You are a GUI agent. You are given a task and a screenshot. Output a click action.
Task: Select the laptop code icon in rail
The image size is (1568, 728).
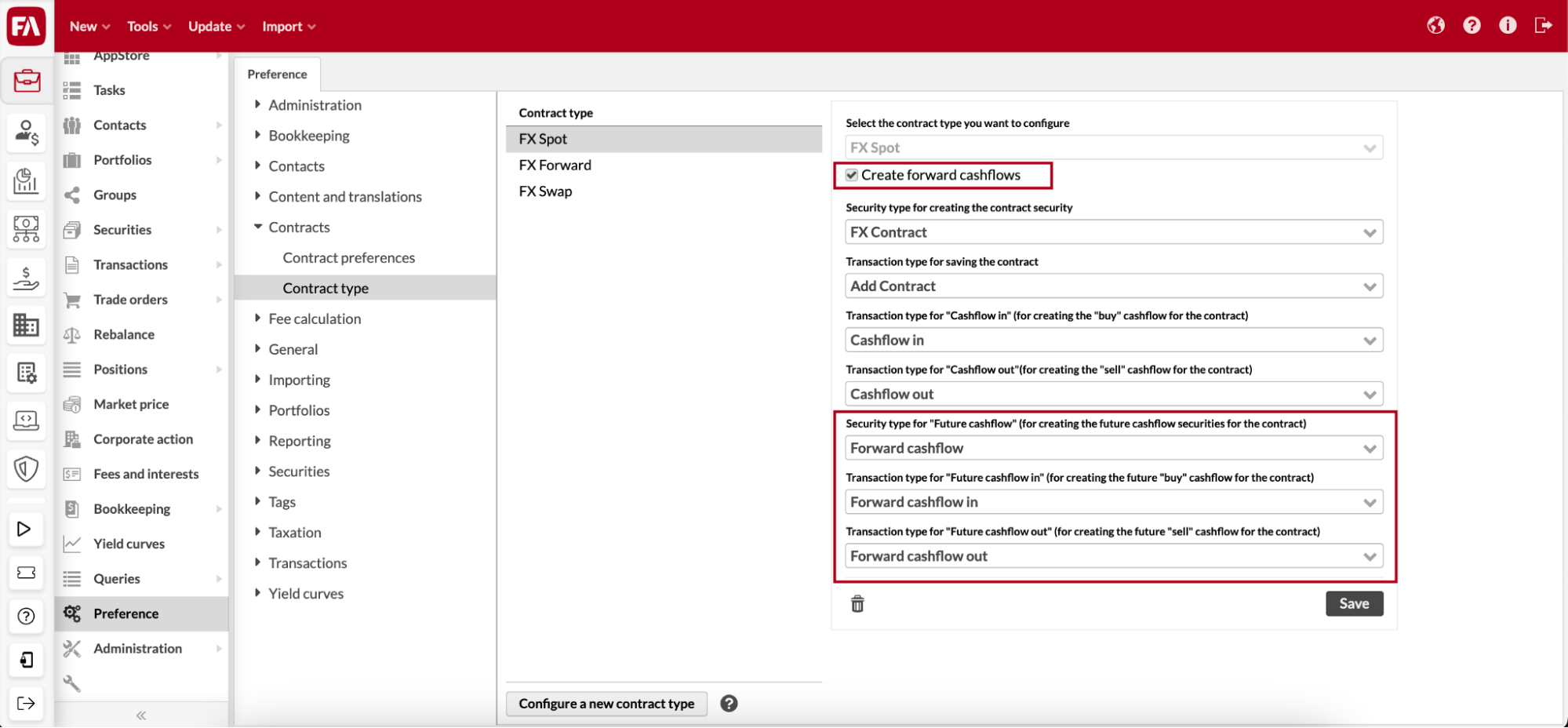pos(27,420)
